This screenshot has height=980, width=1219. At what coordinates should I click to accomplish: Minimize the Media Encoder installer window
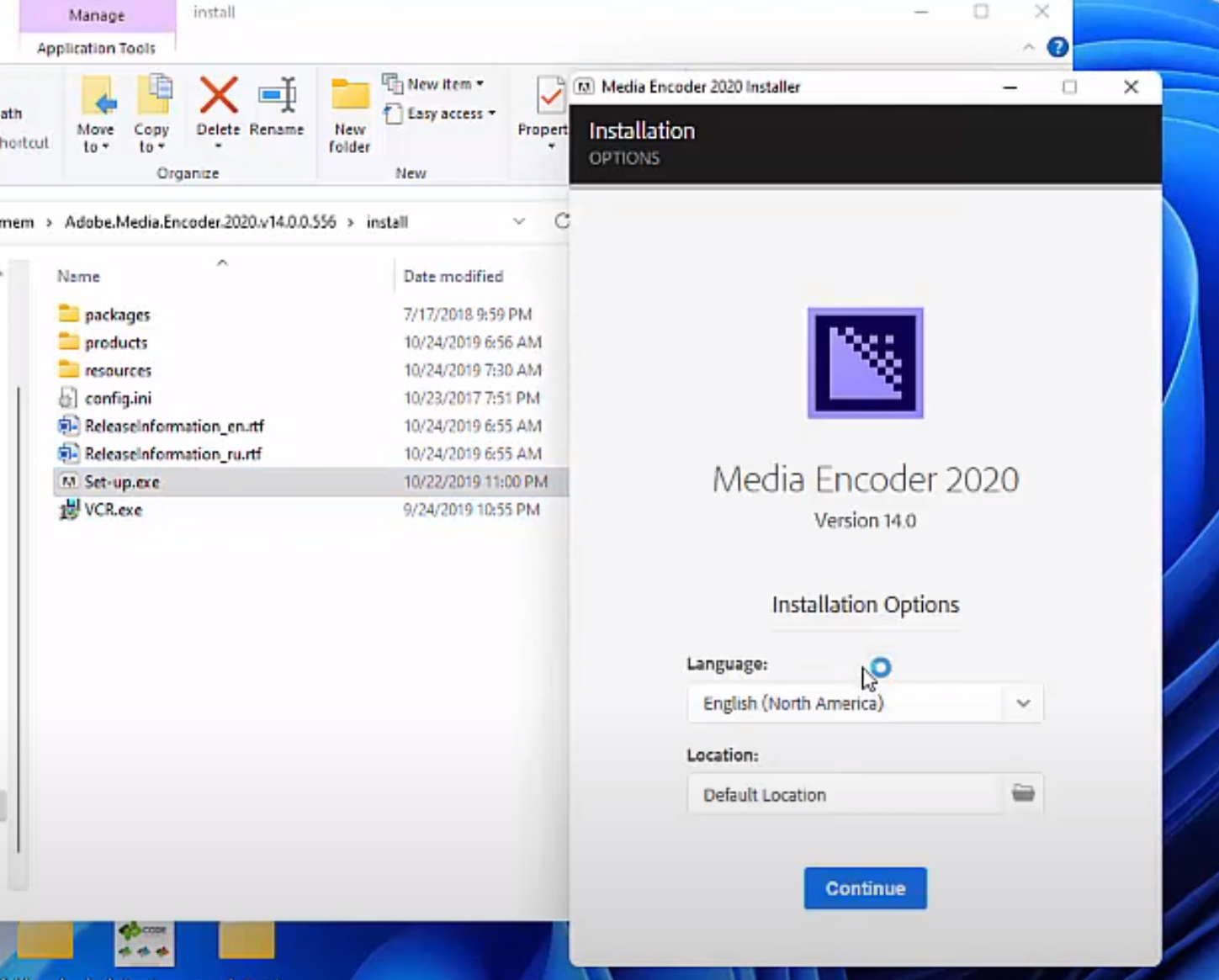point(1010,87)
